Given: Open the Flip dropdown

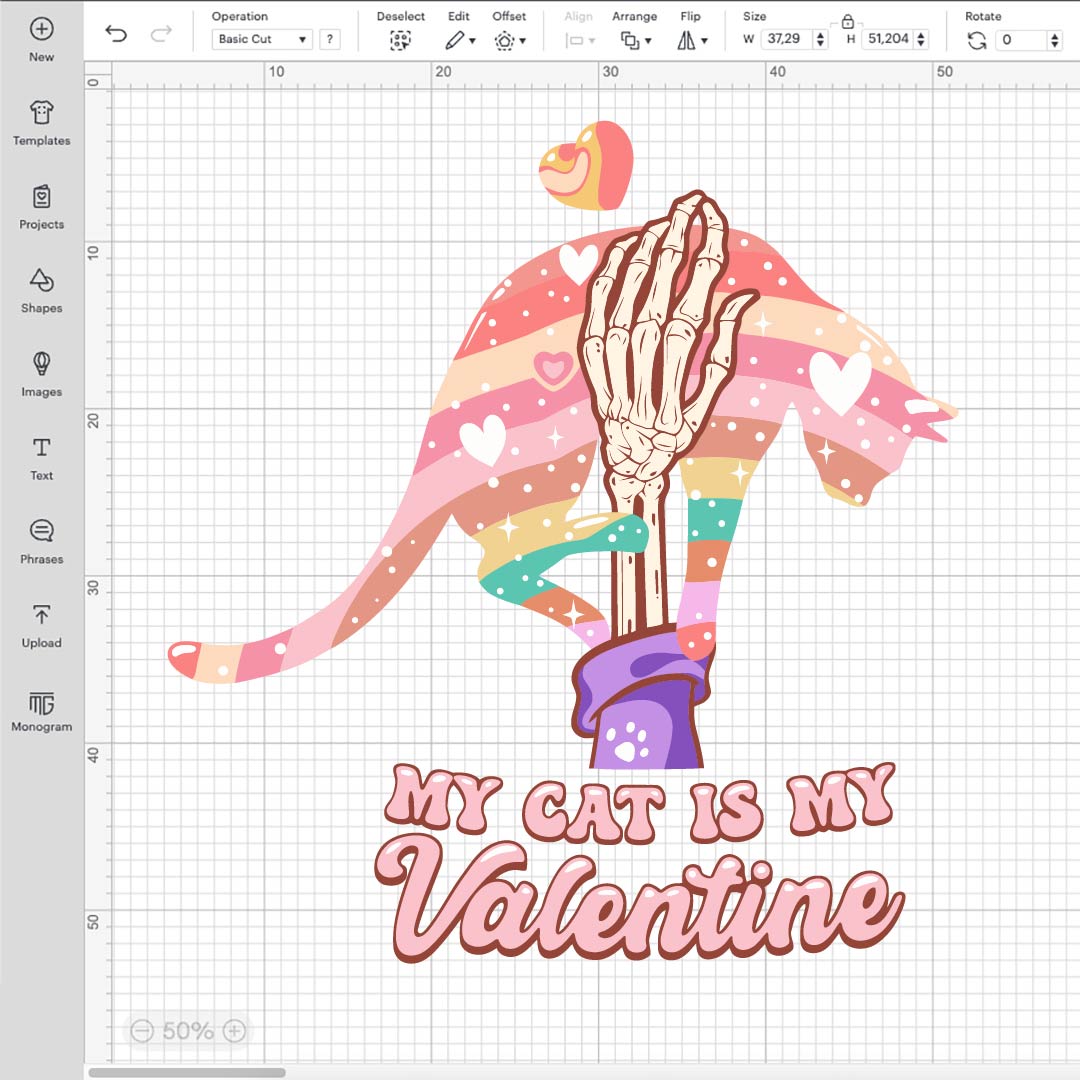Looking at the screenshot, I should pyautogui.click(x=692, y=41).
